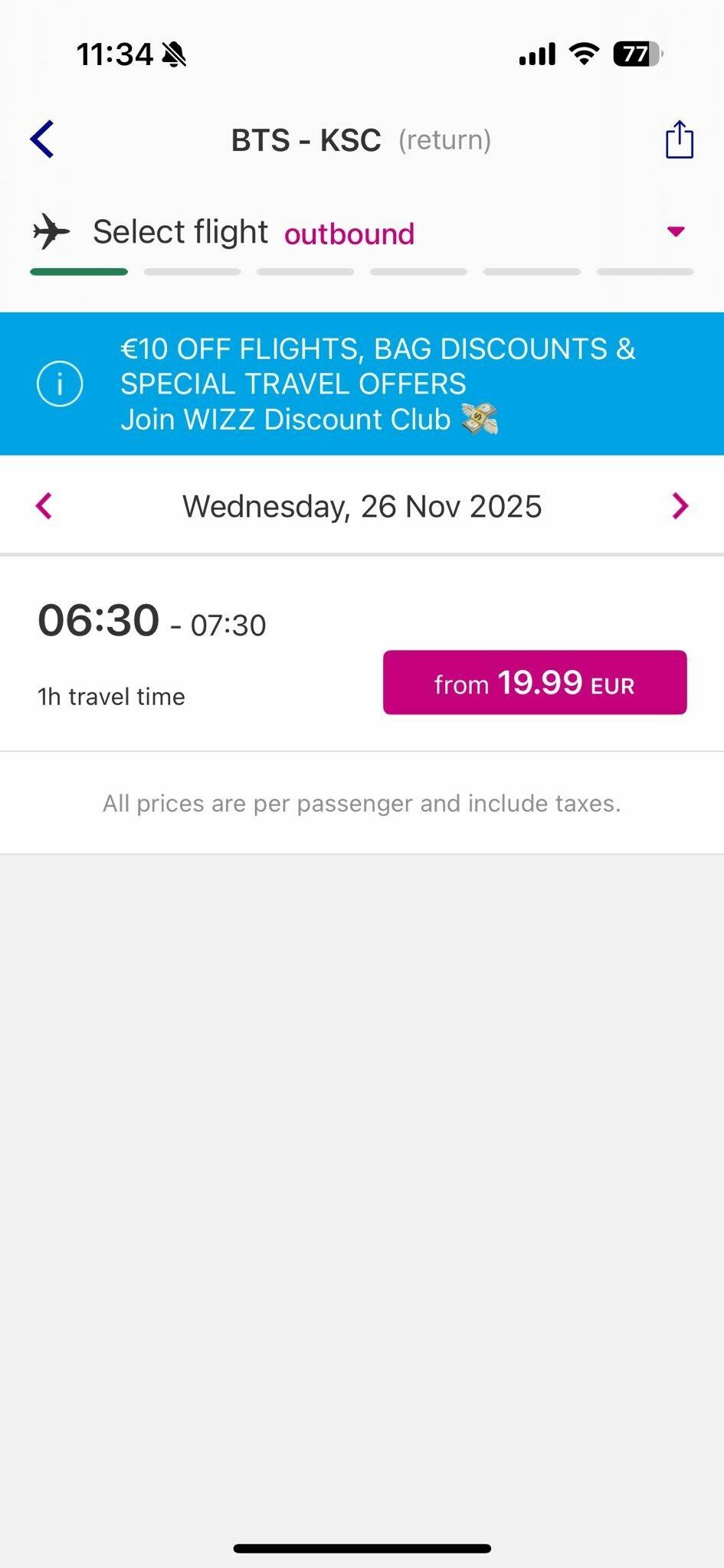Tap the battery indicator showing 77
This screenshot has width=724, height=1568.
point(637,54)
